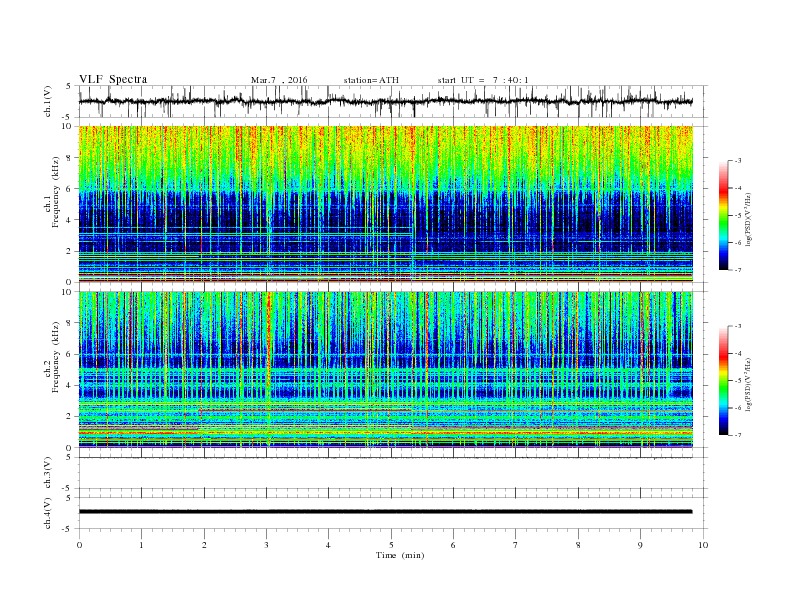The image size is (792, 612).
Task: Click the ch.1 "Frequency (kHz)" axis label
Action: pos(56,192)
